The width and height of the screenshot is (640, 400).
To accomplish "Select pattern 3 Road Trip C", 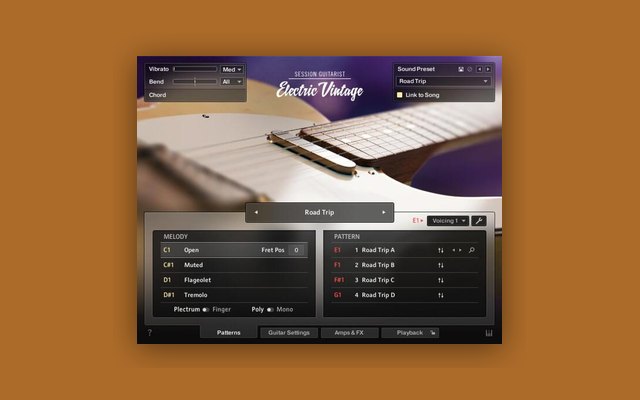I will coord(404,280).
